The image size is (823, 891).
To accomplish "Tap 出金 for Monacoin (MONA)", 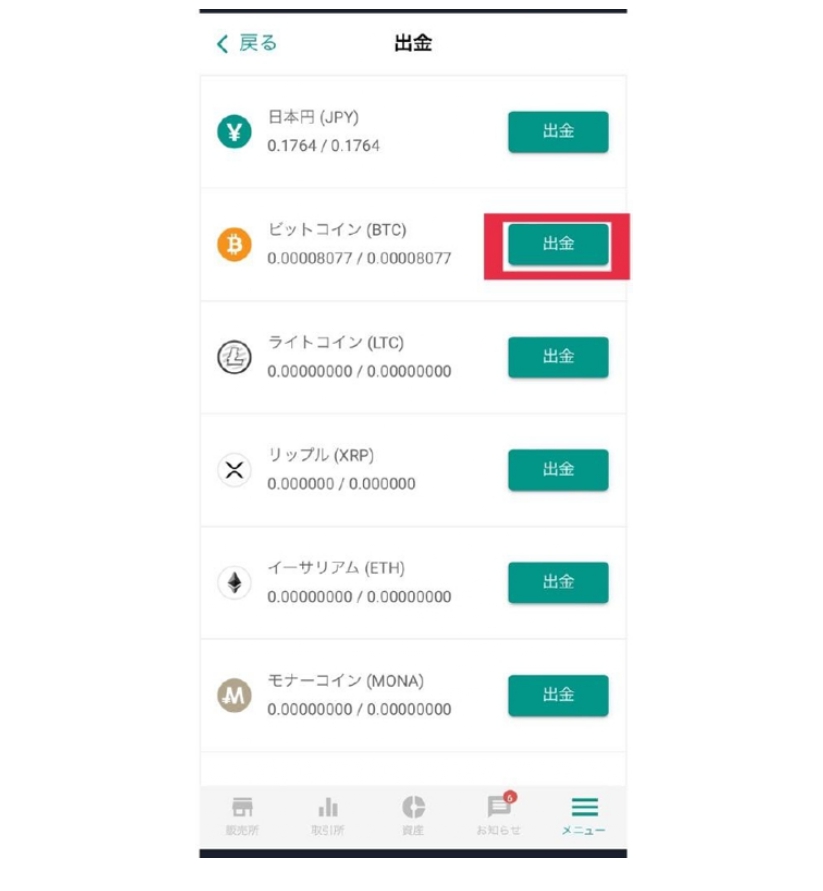I will [558, 696].
